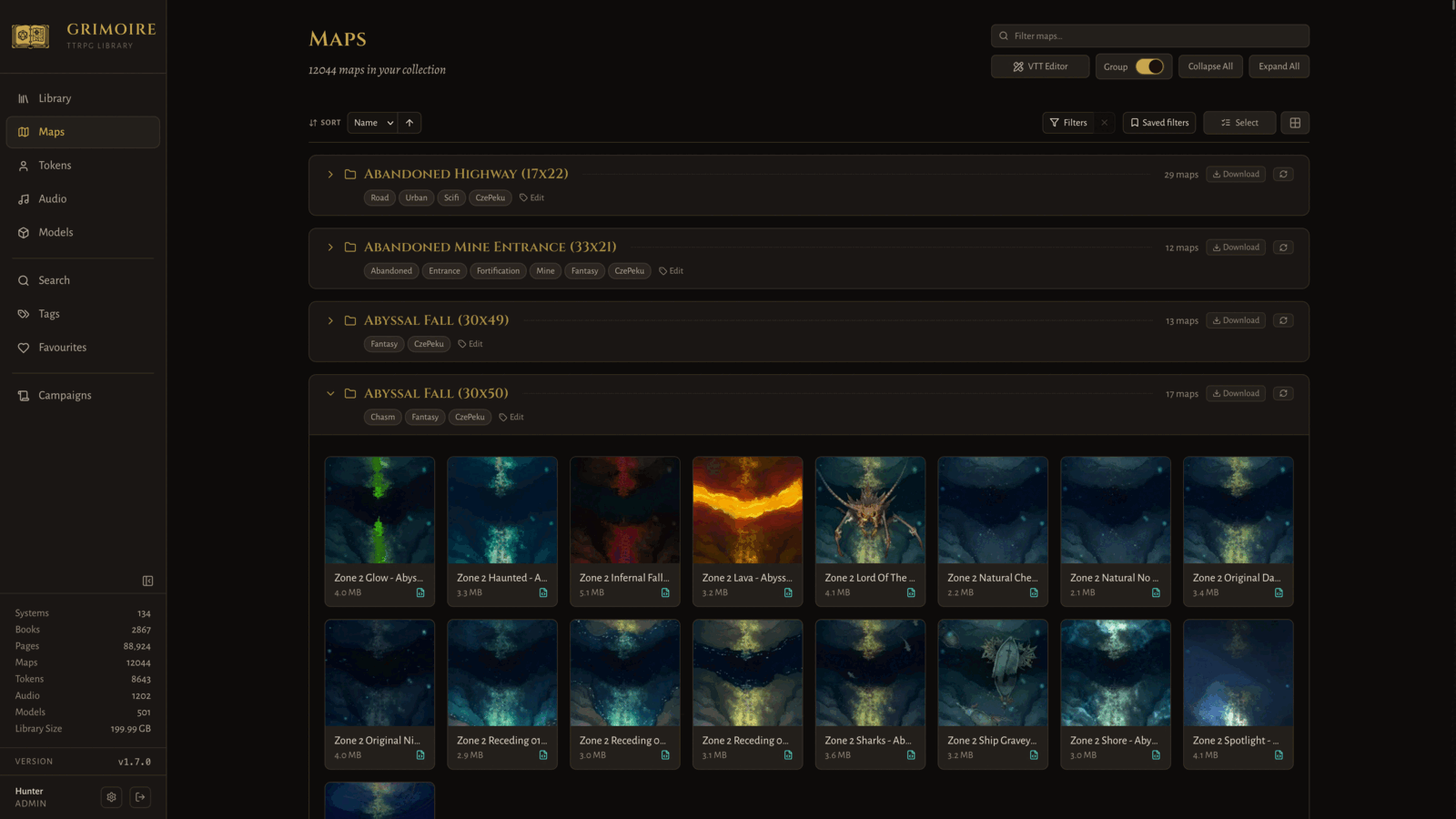Viewport: 1456px width, 819px height.
Task: Refresh the Abyssal Fall (30x50) group
Action: click(1283, 393)
